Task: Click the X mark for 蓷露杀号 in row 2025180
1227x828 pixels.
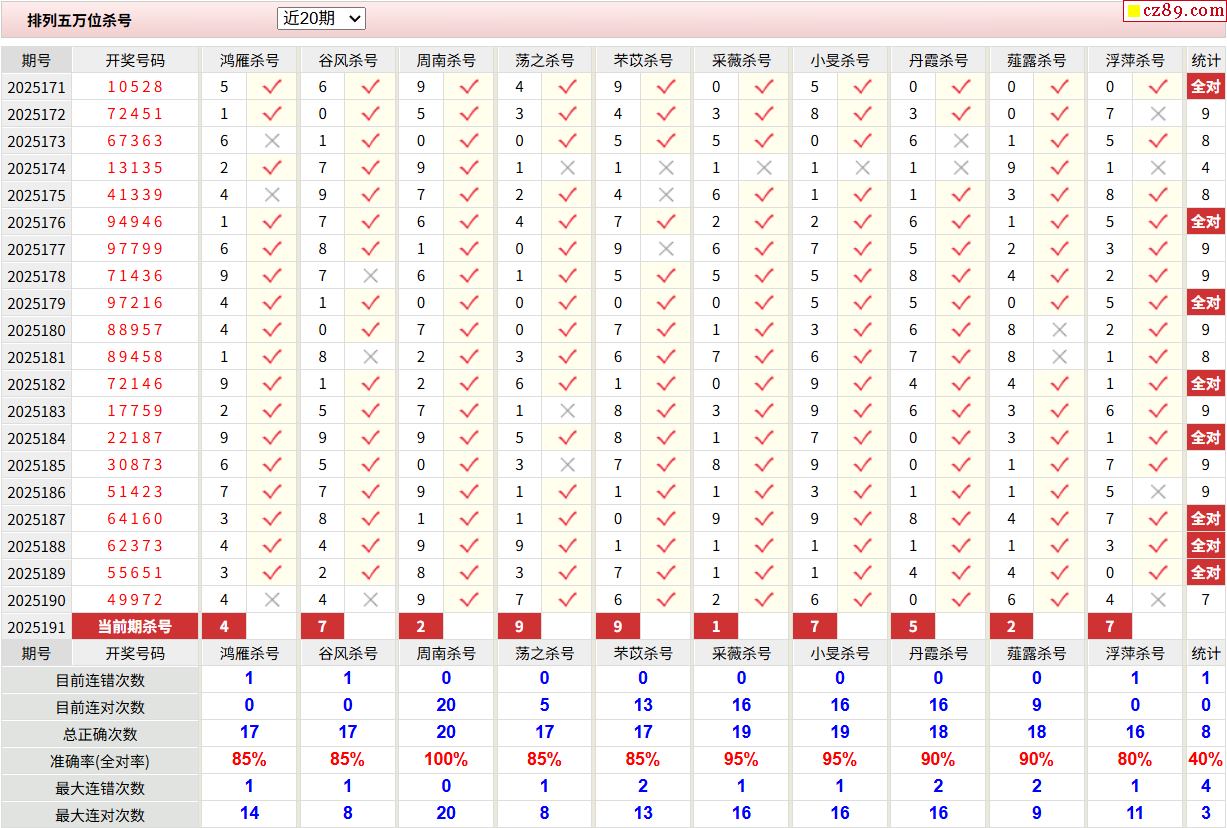Action: 1060,330
